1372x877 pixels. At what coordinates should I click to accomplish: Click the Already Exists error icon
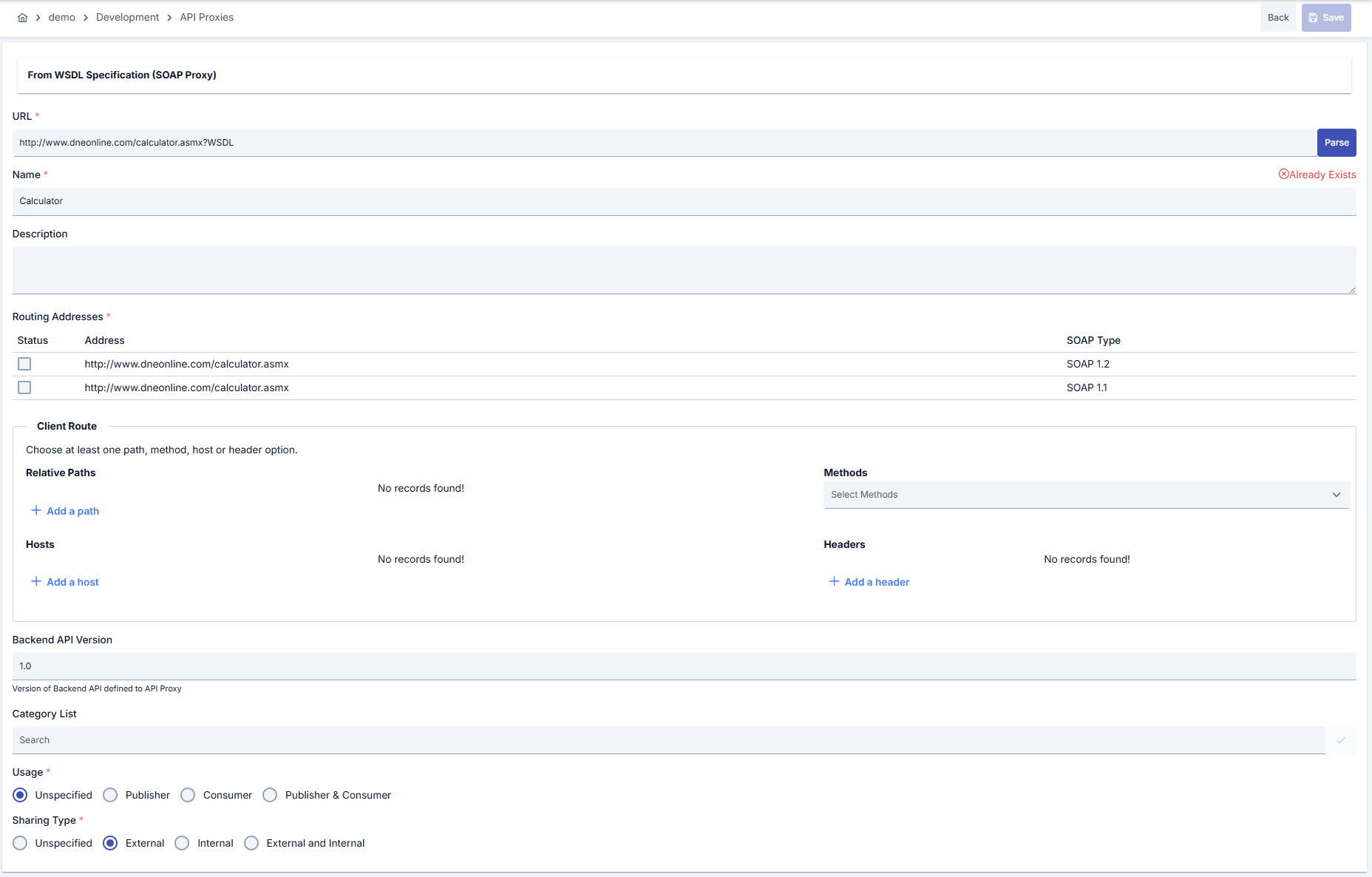pyautogui.click(x=1284, y=174)
